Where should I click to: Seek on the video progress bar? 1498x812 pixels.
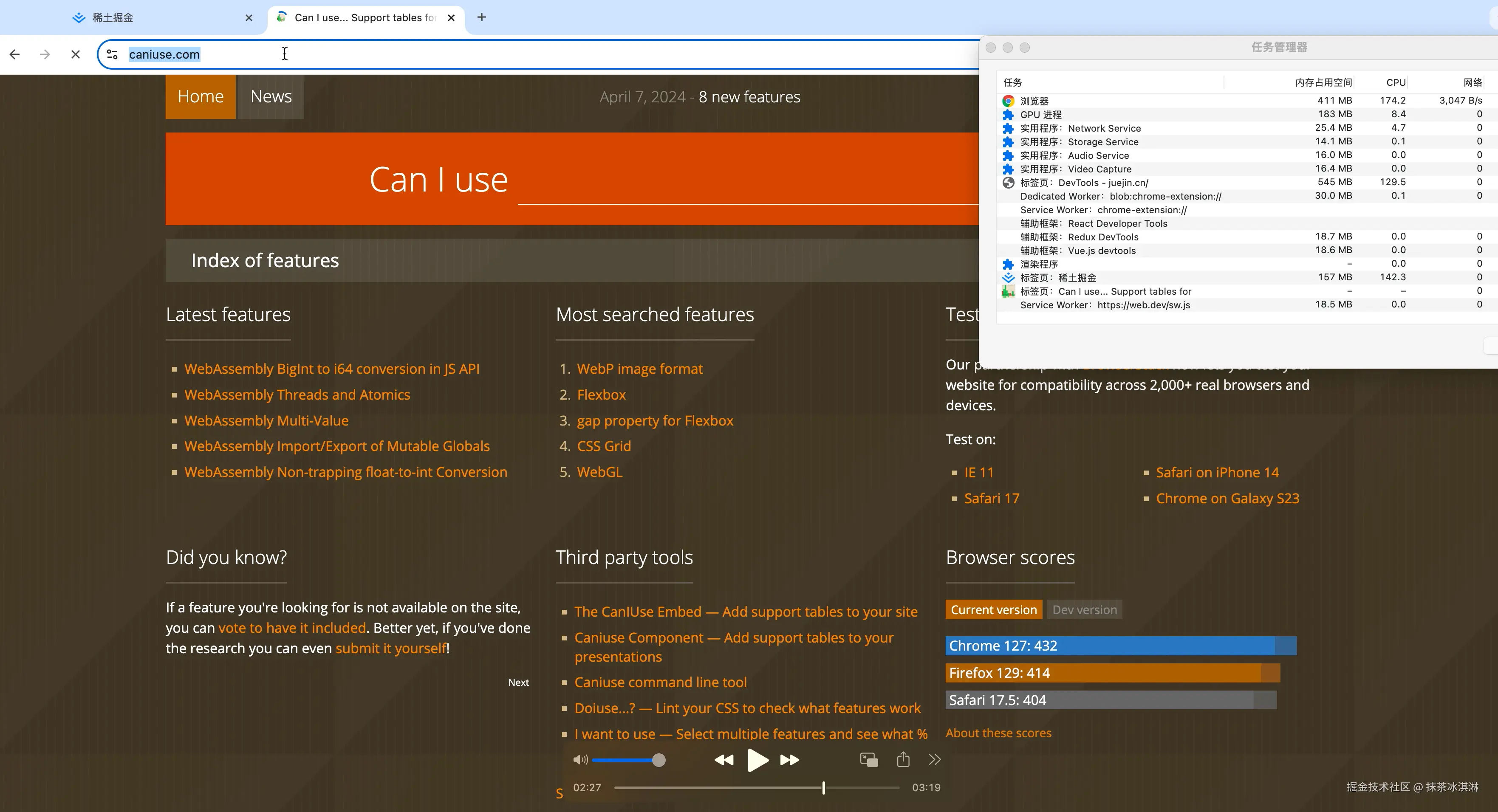point(757,788)
